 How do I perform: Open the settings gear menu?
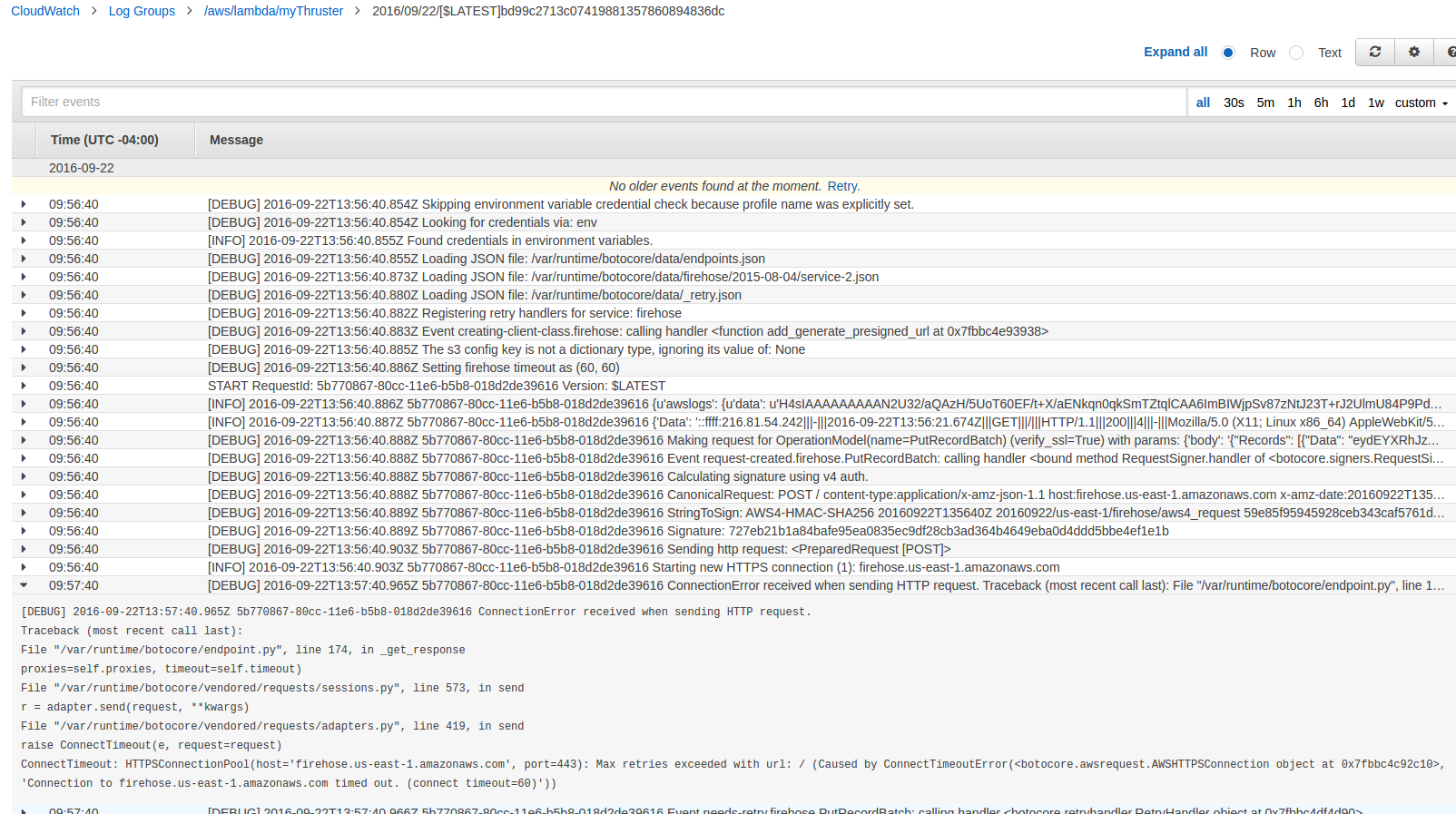click(x=1414, y=53)
